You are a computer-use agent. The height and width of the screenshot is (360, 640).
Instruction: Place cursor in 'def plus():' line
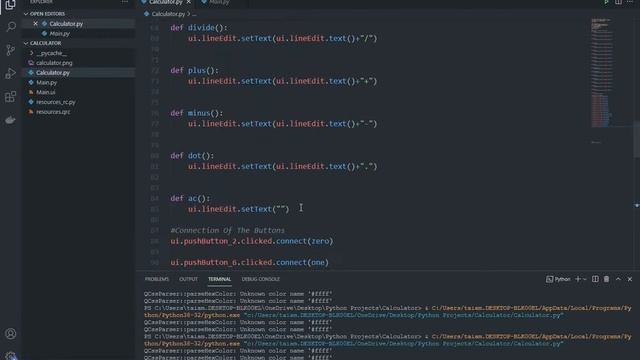(x=194, y=70)
